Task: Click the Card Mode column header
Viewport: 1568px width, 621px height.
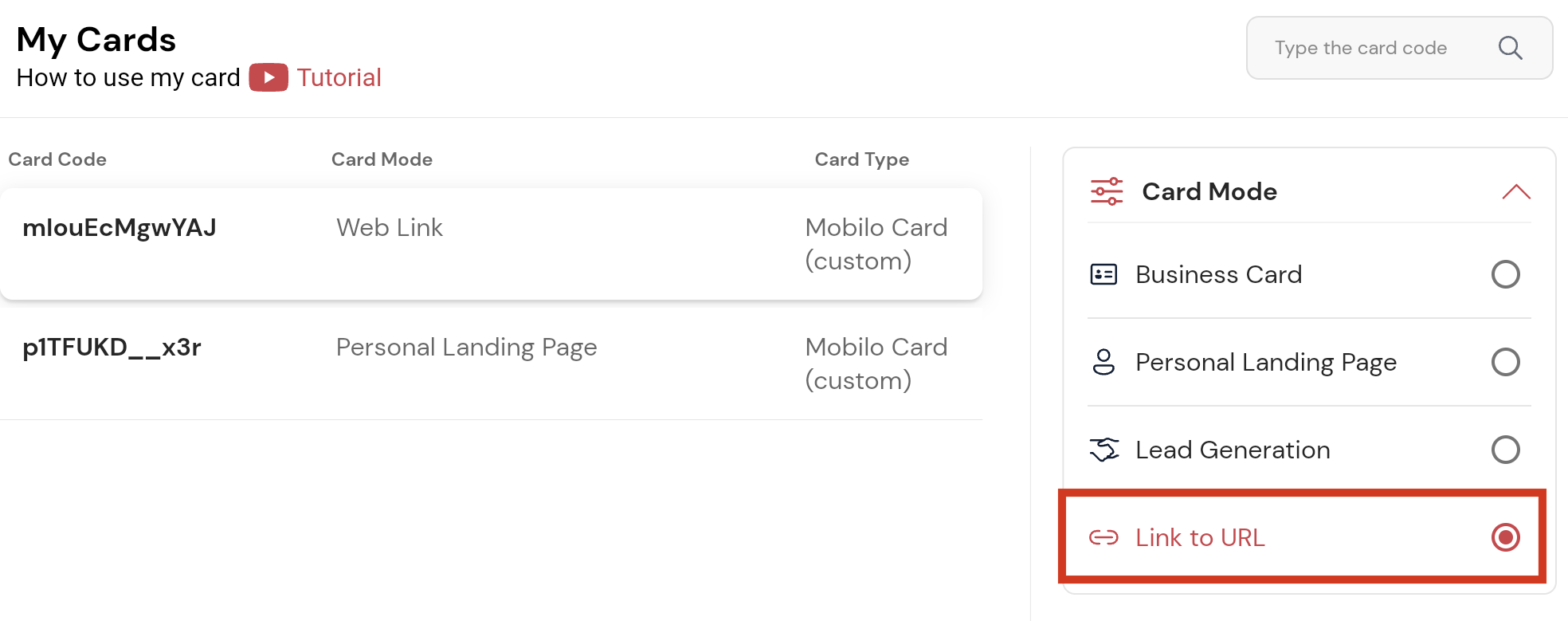Action: 382,159
